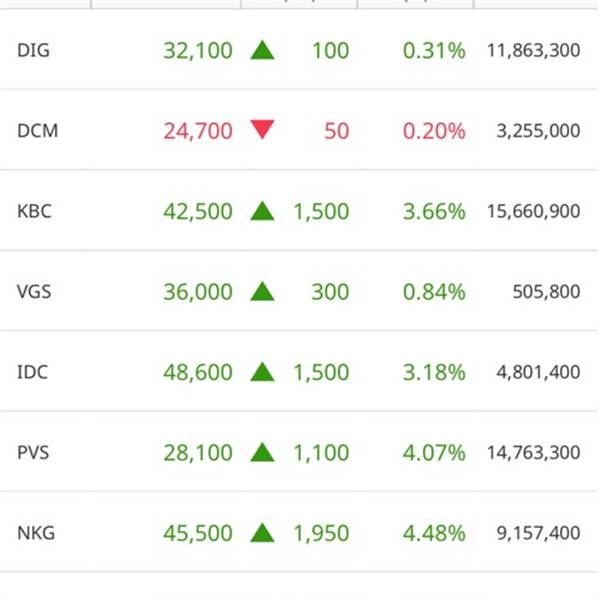The height and width of the screenshot is (600, 600).
Task: Open the DIG stock ticker
Action: [33, 51]
